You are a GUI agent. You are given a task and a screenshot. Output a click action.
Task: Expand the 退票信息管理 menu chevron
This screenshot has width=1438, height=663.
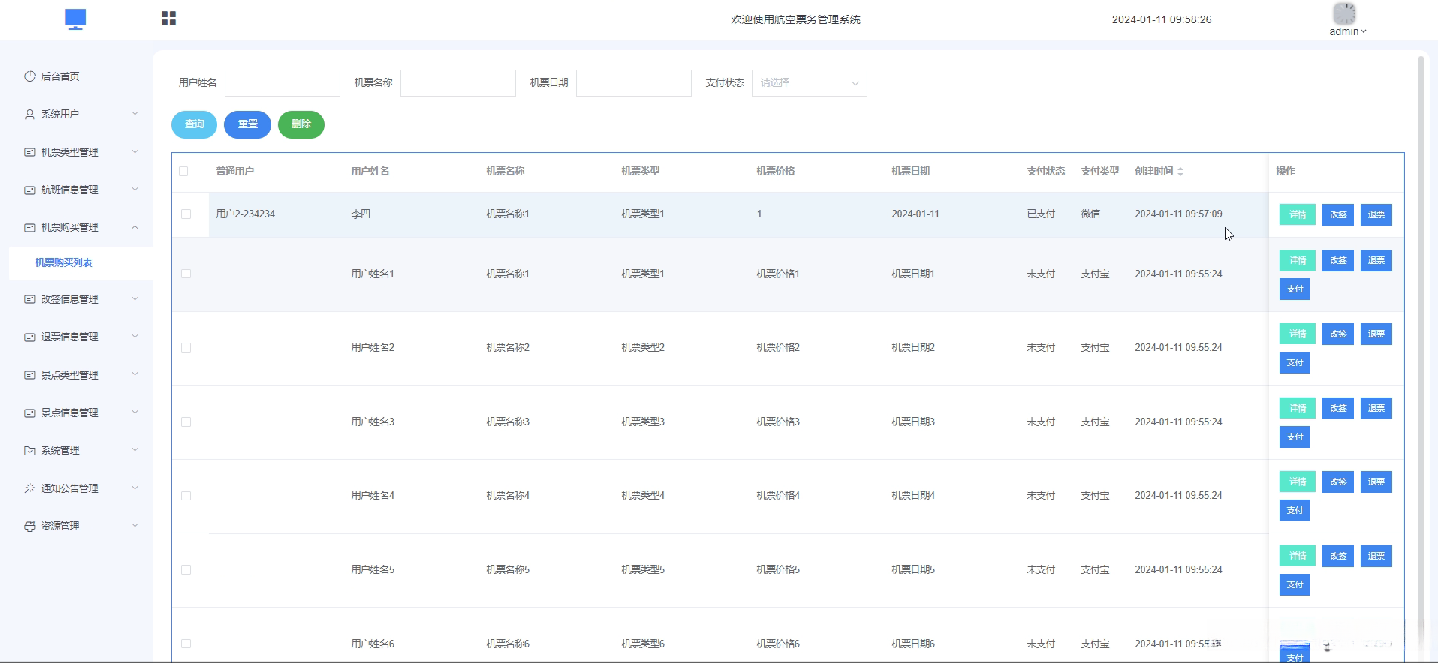click(x=135, y=336)
